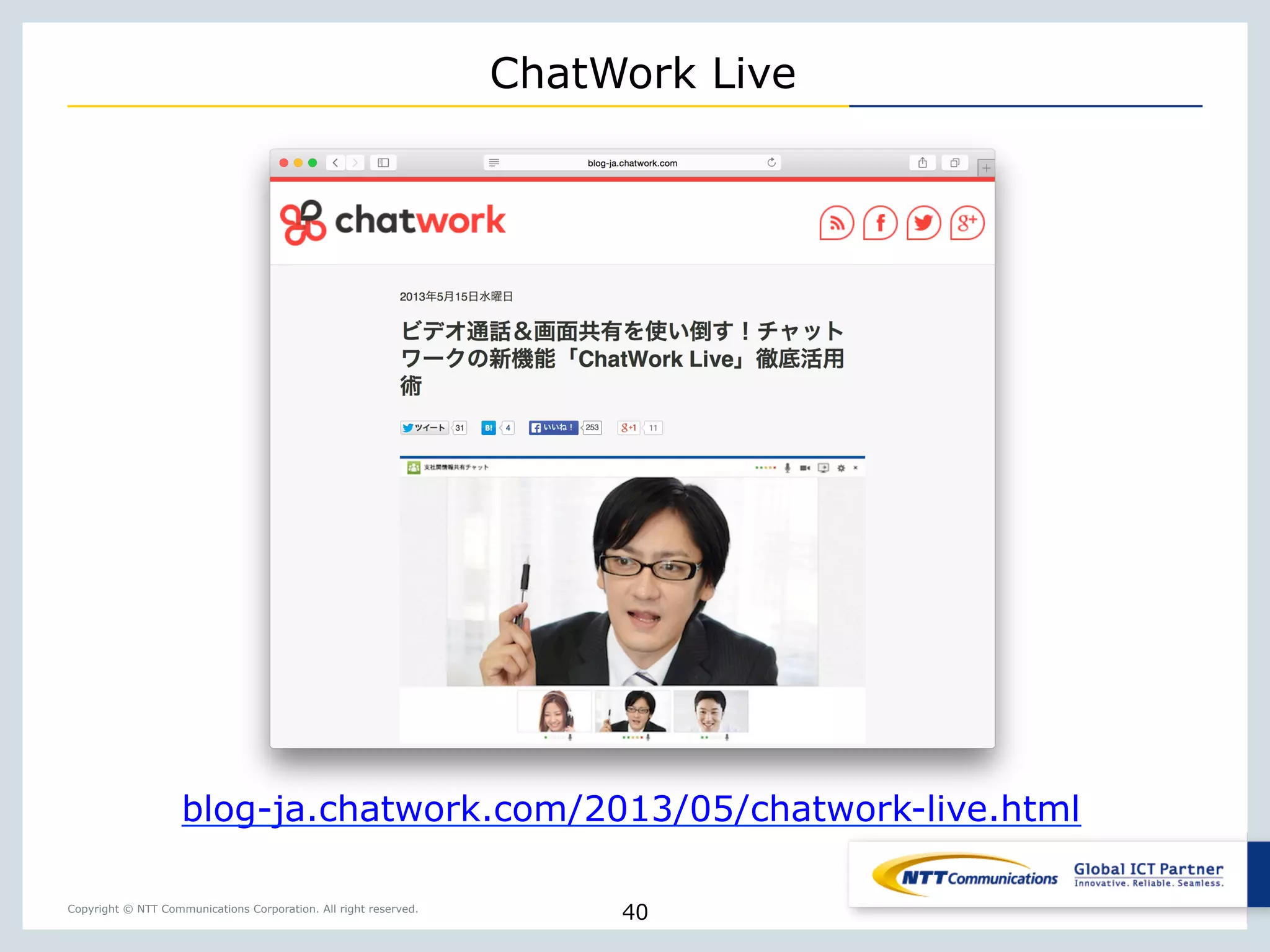
Task: Open the blog-ja.chatwork.com/2013/05/chatwork-live.html link
Action: tap(631, 809)
